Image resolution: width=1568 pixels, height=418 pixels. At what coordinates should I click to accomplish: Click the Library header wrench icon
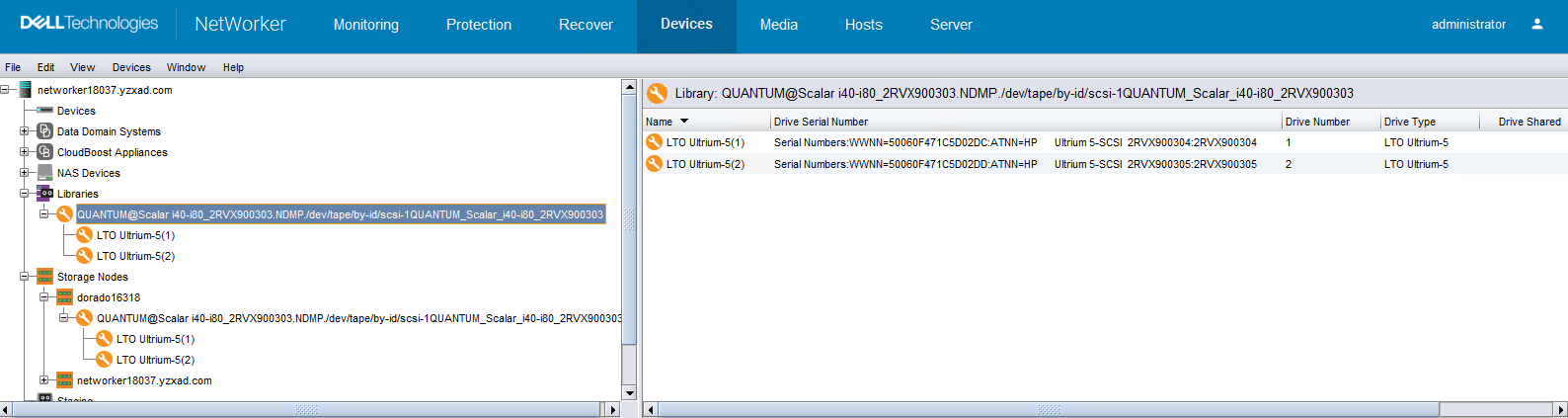[x=657, y=93]
